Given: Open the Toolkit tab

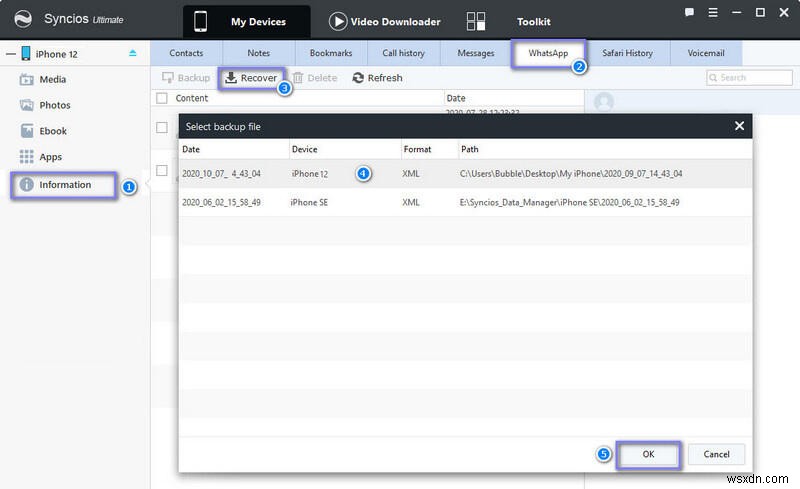Looking at the screenshot, I should click(508, 21).
